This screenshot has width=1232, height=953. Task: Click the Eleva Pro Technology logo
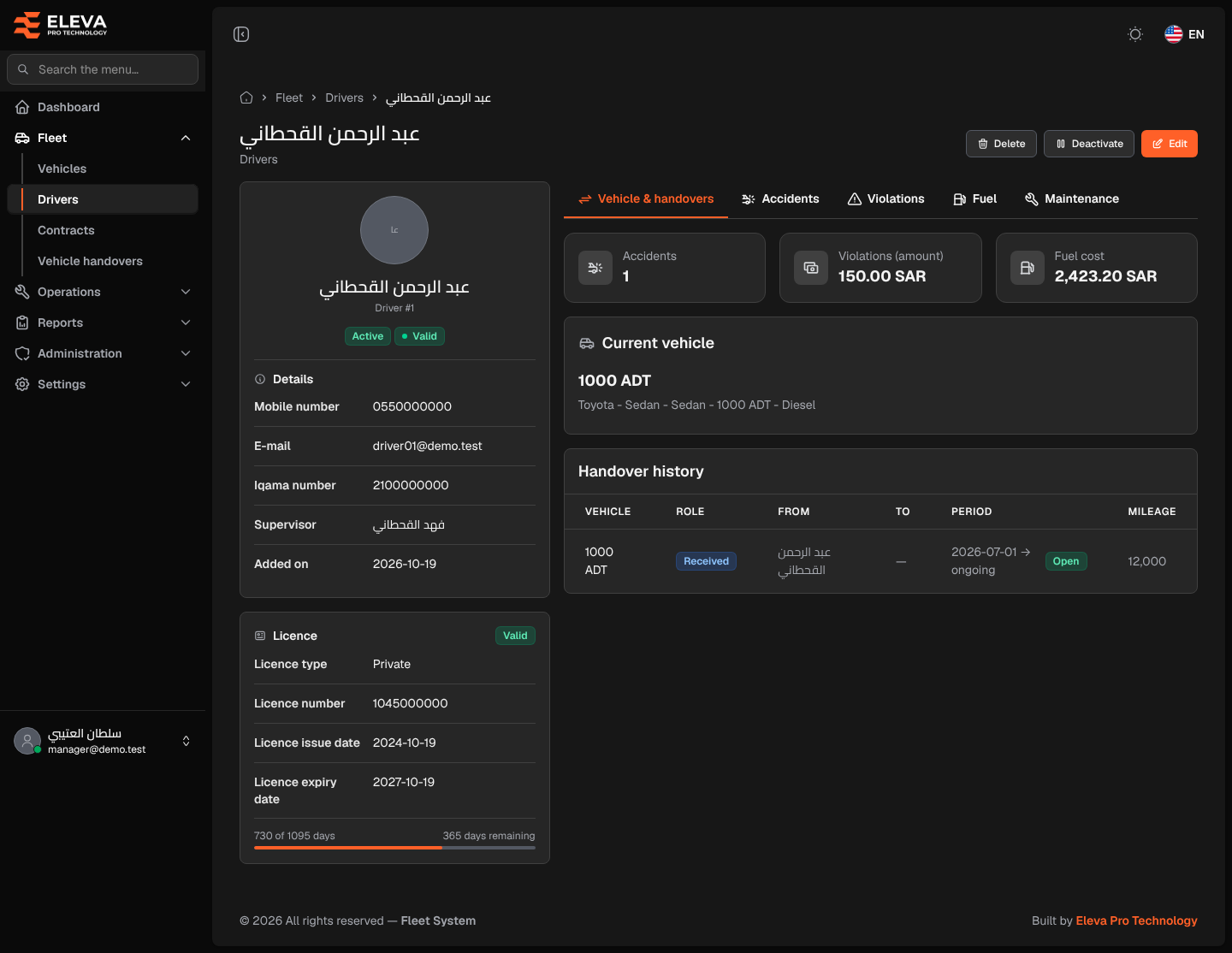click(61, 25)
